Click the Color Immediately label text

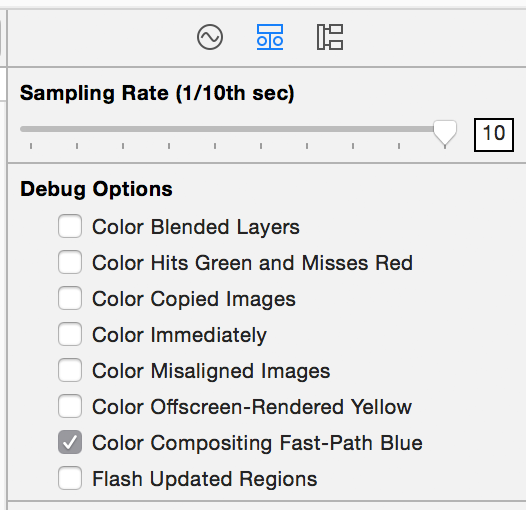(x=179, y=335)
